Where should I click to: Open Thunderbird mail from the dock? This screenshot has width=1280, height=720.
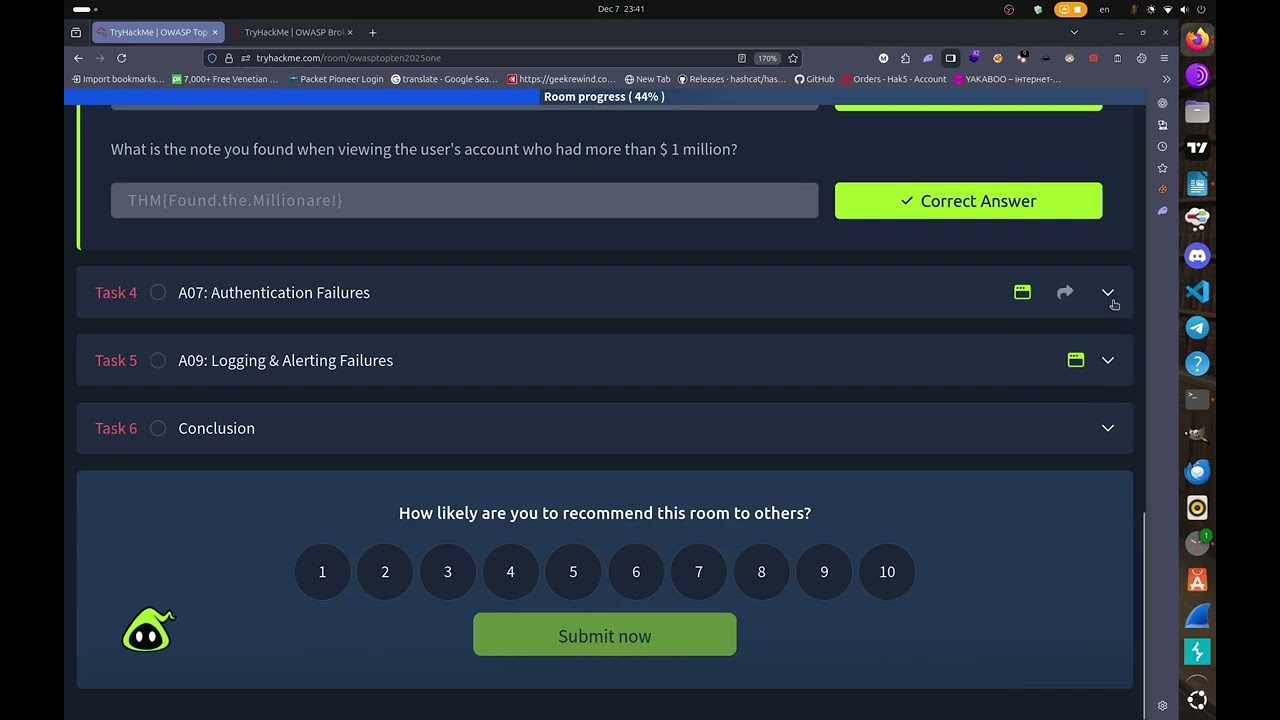click(x=1197, y=471)
